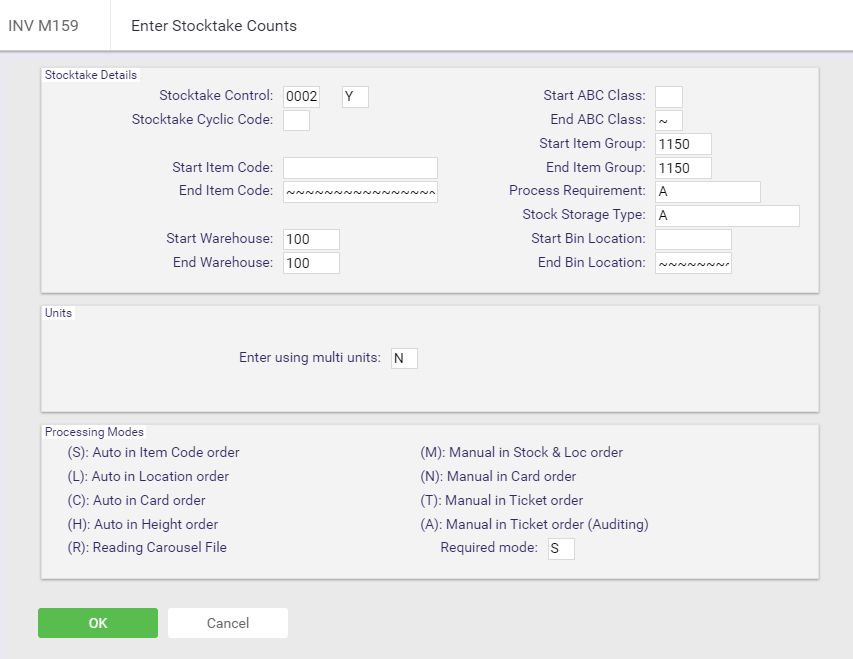Select the End Bin Location field

pyautogui.click(x=693, y=263)
